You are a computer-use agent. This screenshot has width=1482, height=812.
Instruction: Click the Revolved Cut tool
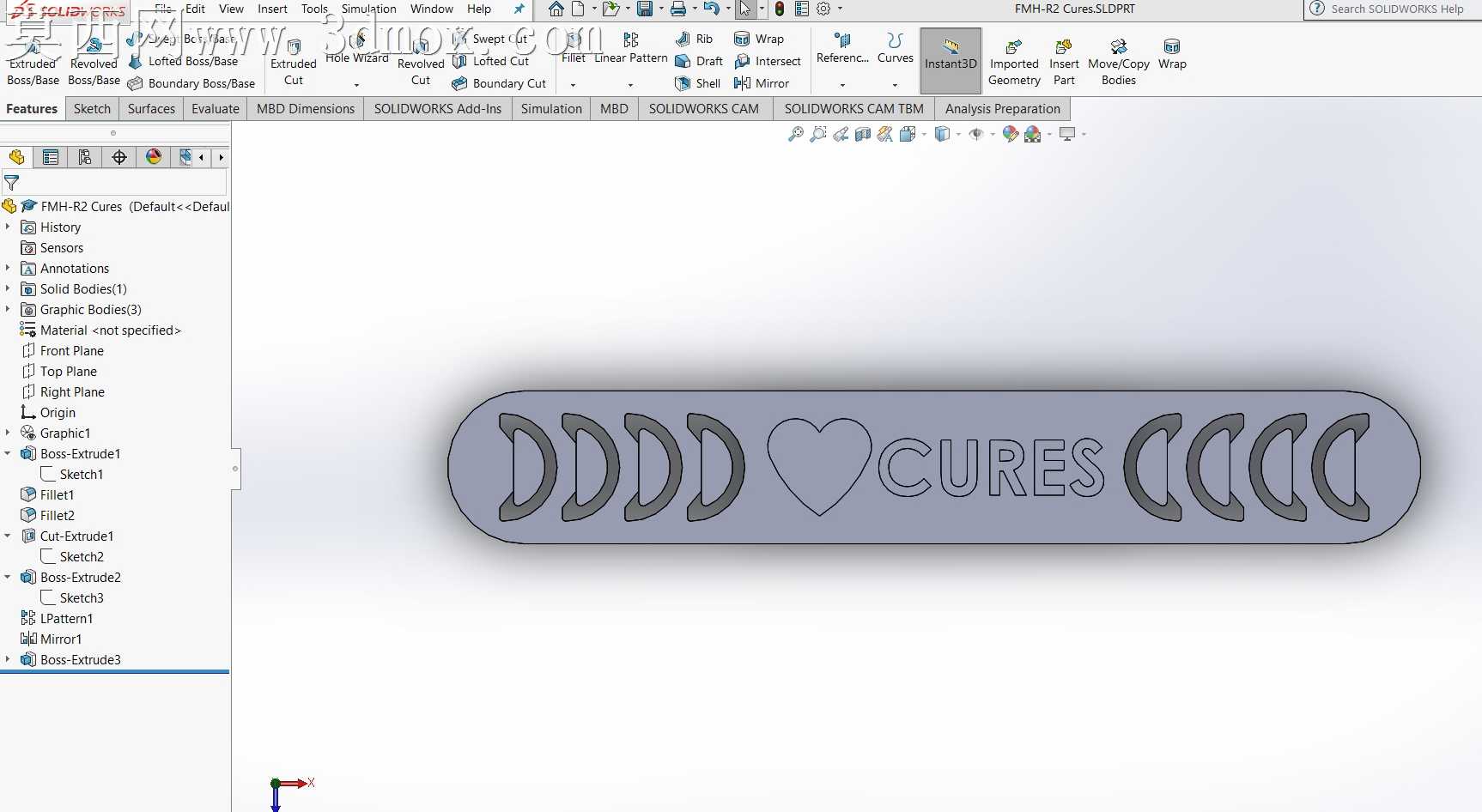point(421,61)
